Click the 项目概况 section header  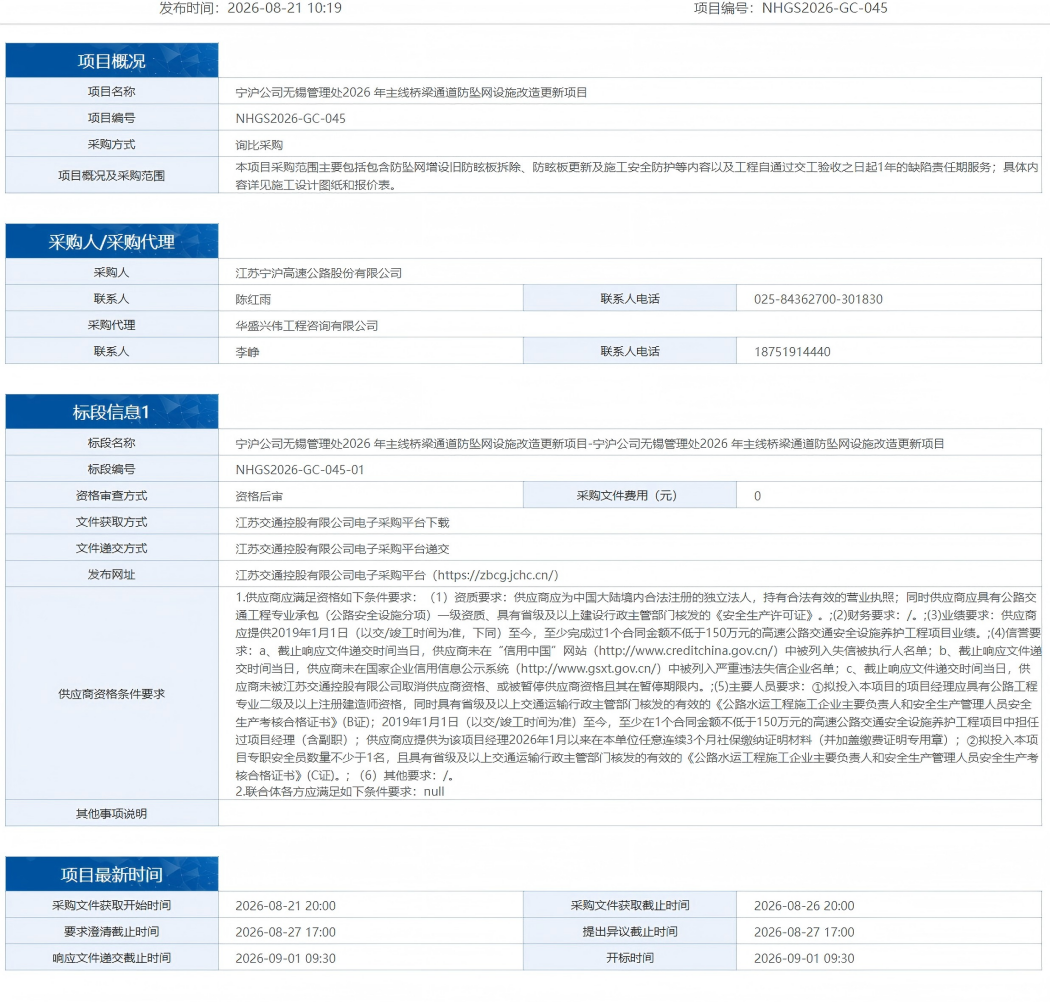point(112,60)
